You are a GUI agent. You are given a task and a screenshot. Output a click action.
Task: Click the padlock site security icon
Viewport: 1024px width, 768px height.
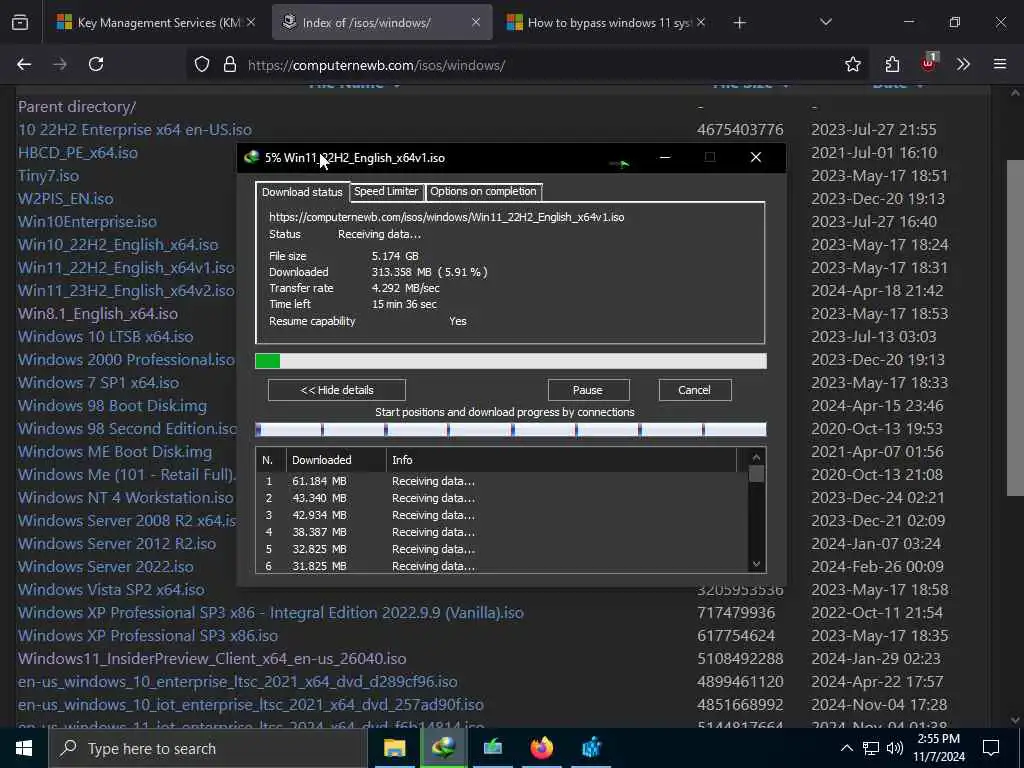pos(229,65)
